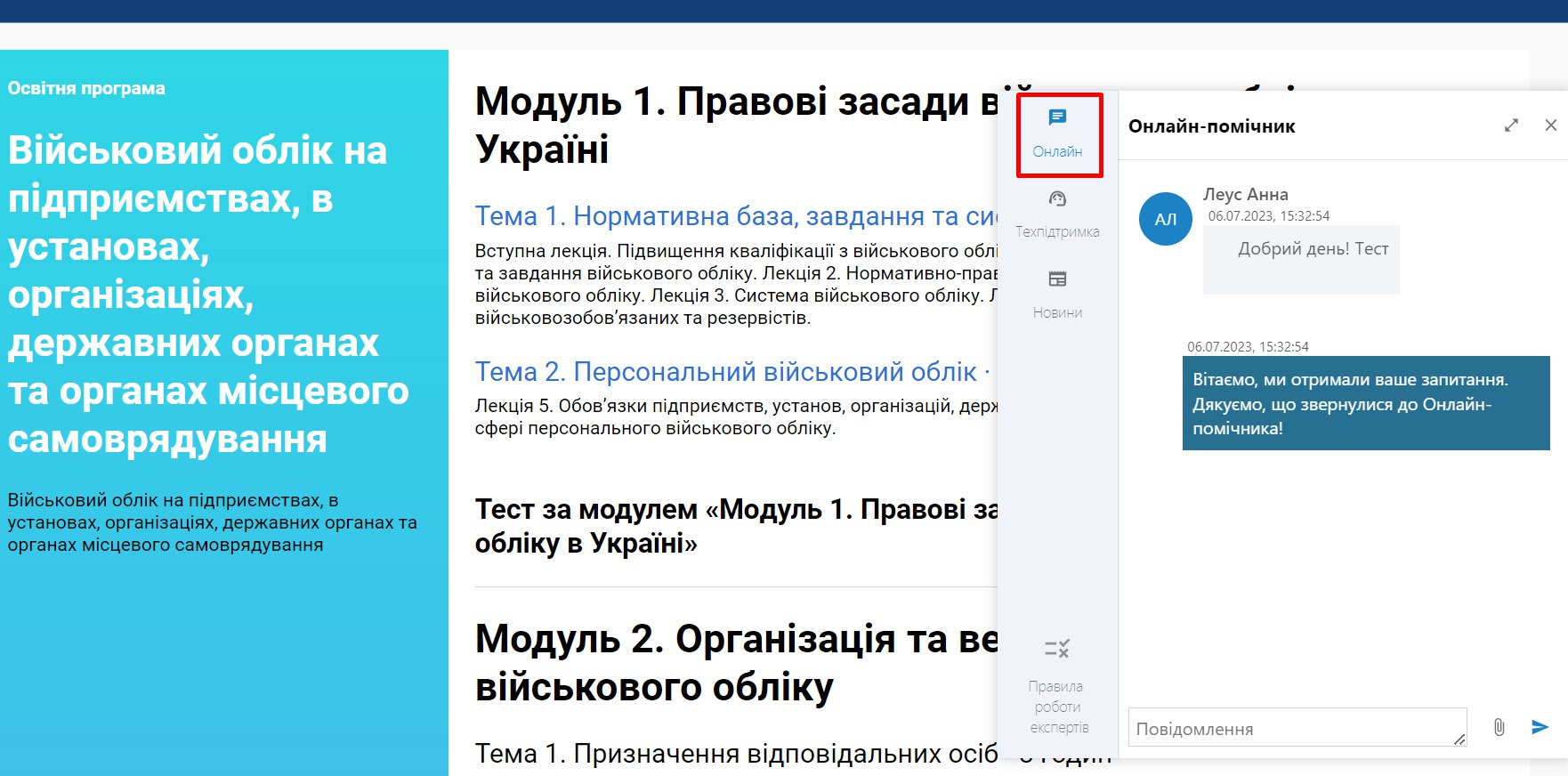
Task: Click the send message arrow icon
Action: (1540, 727)
